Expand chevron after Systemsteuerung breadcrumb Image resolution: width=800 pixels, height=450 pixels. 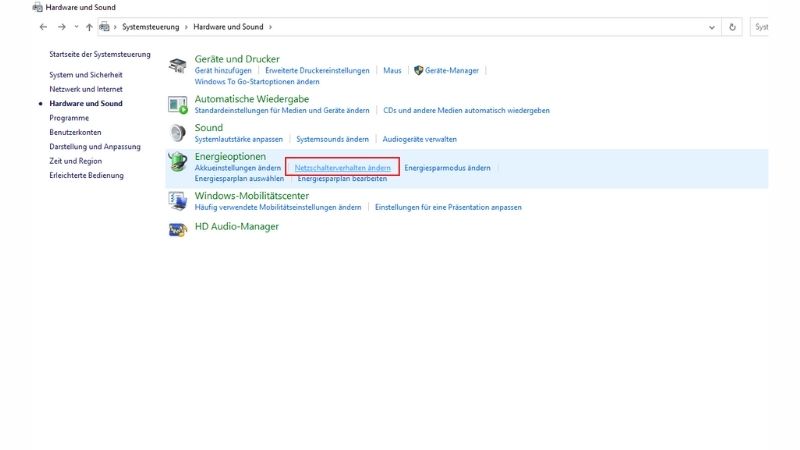tap(186, 27)
